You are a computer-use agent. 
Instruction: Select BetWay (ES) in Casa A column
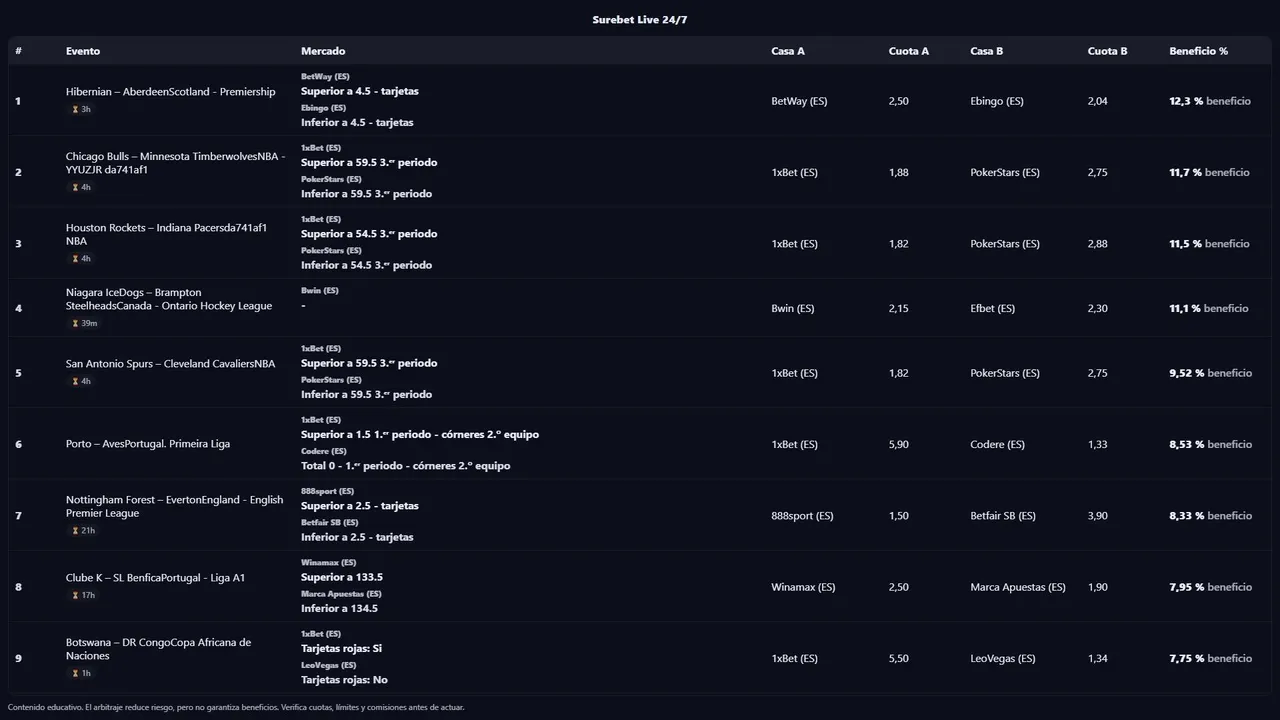point(799,102)
